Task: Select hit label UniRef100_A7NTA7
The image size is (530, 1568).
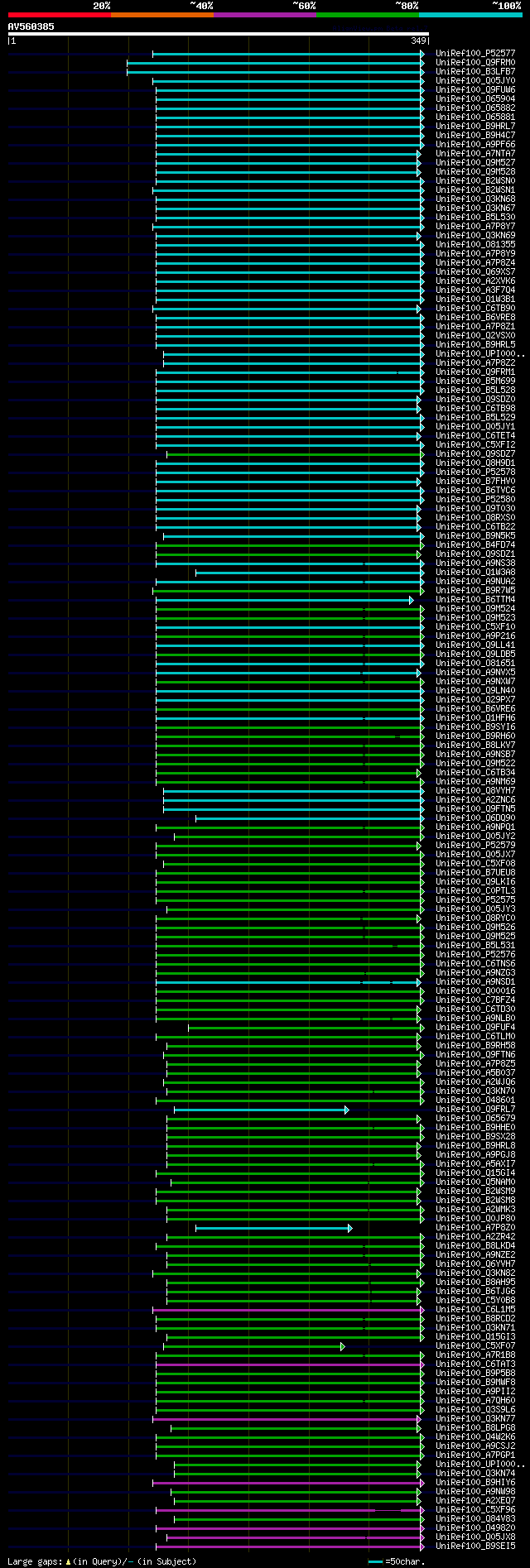Action: coord(475,153)
